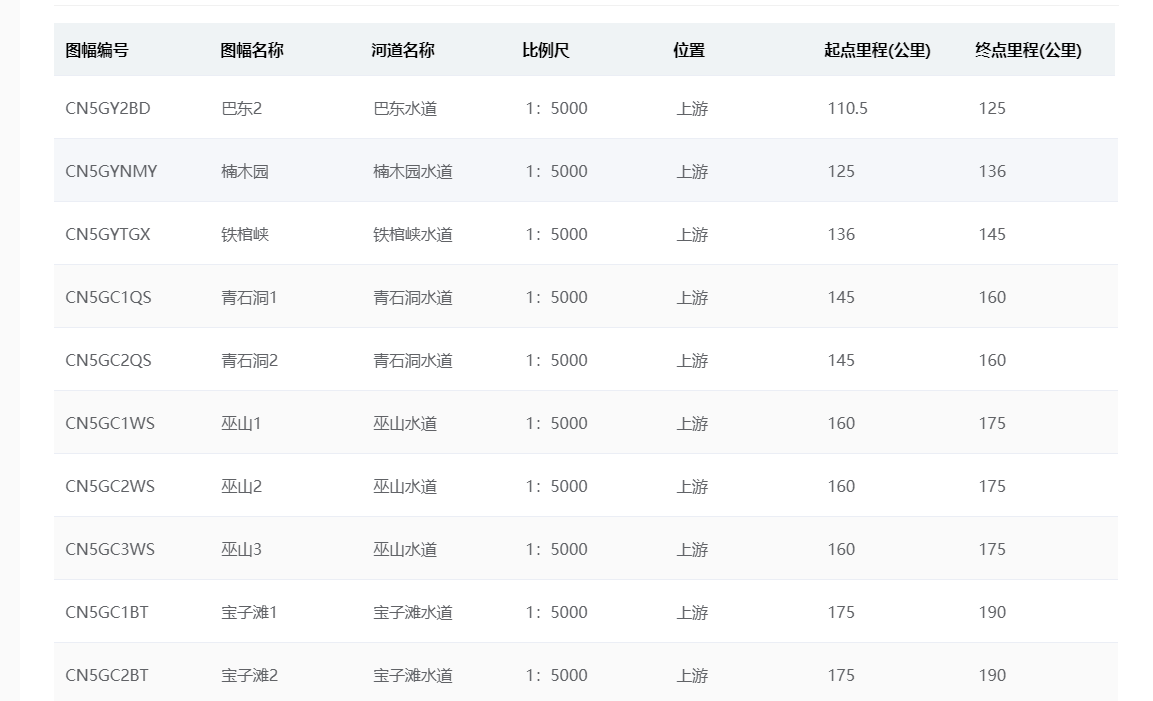Click the 图幅名称 column header
This screenshot has width=1153, height=701.
tap(252, 50)
